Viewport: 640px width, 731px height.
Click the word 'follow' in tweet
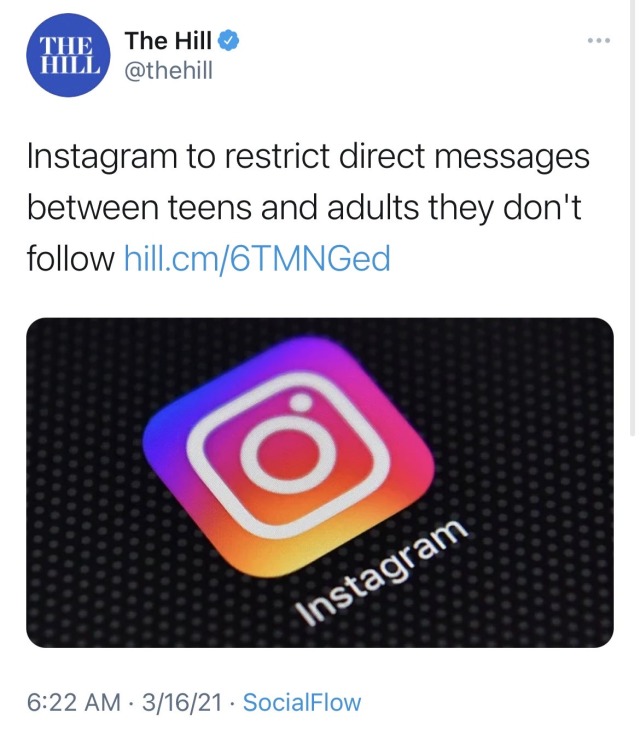(x=70, y=258)
